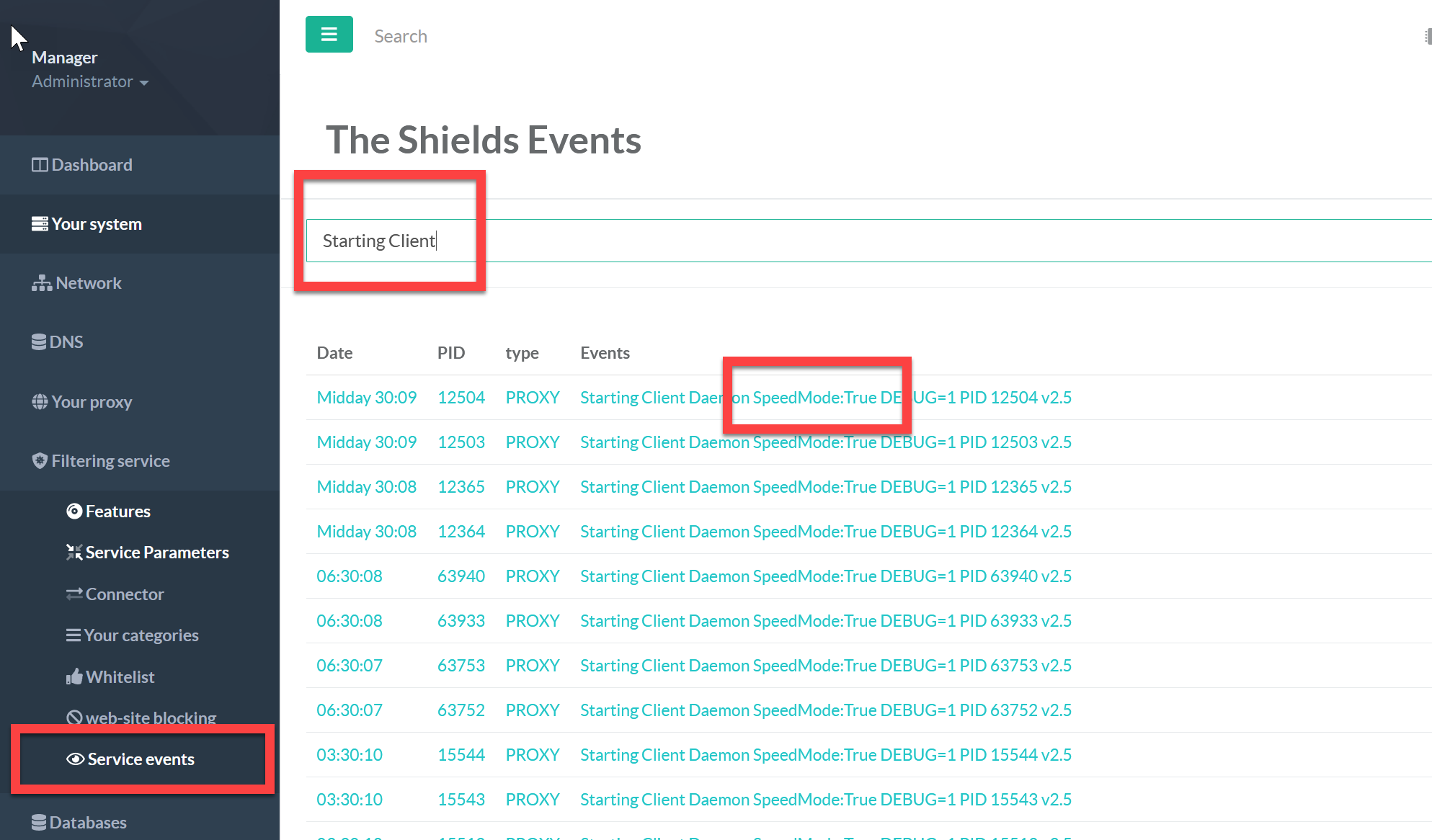
Task: Click the Your proxy globe icon
Action: pyautogui.click(x=40, y=402)
